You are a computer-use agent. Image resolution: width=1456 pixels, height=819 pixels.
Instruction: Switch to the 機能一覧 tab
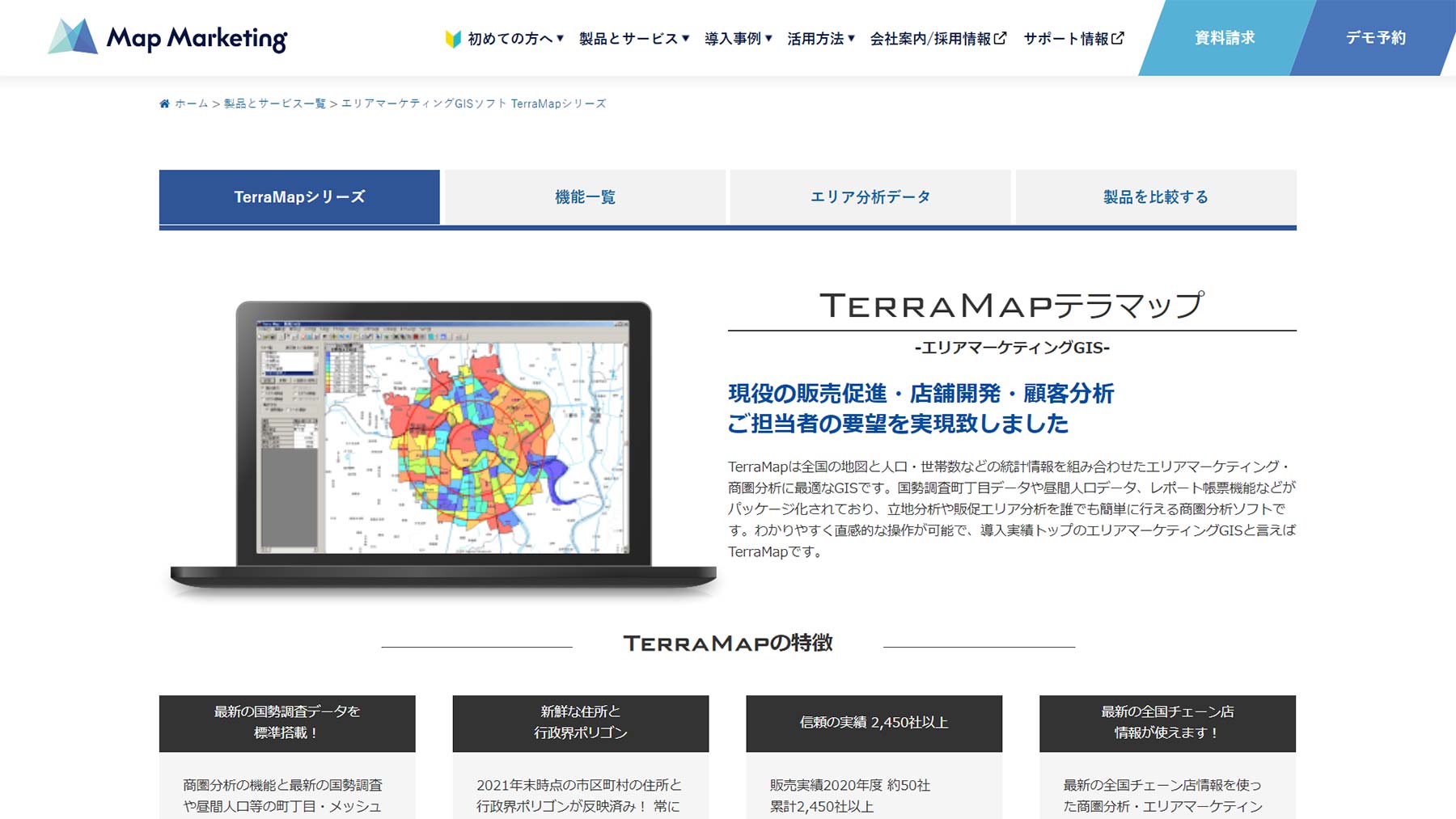pos(585,196)
